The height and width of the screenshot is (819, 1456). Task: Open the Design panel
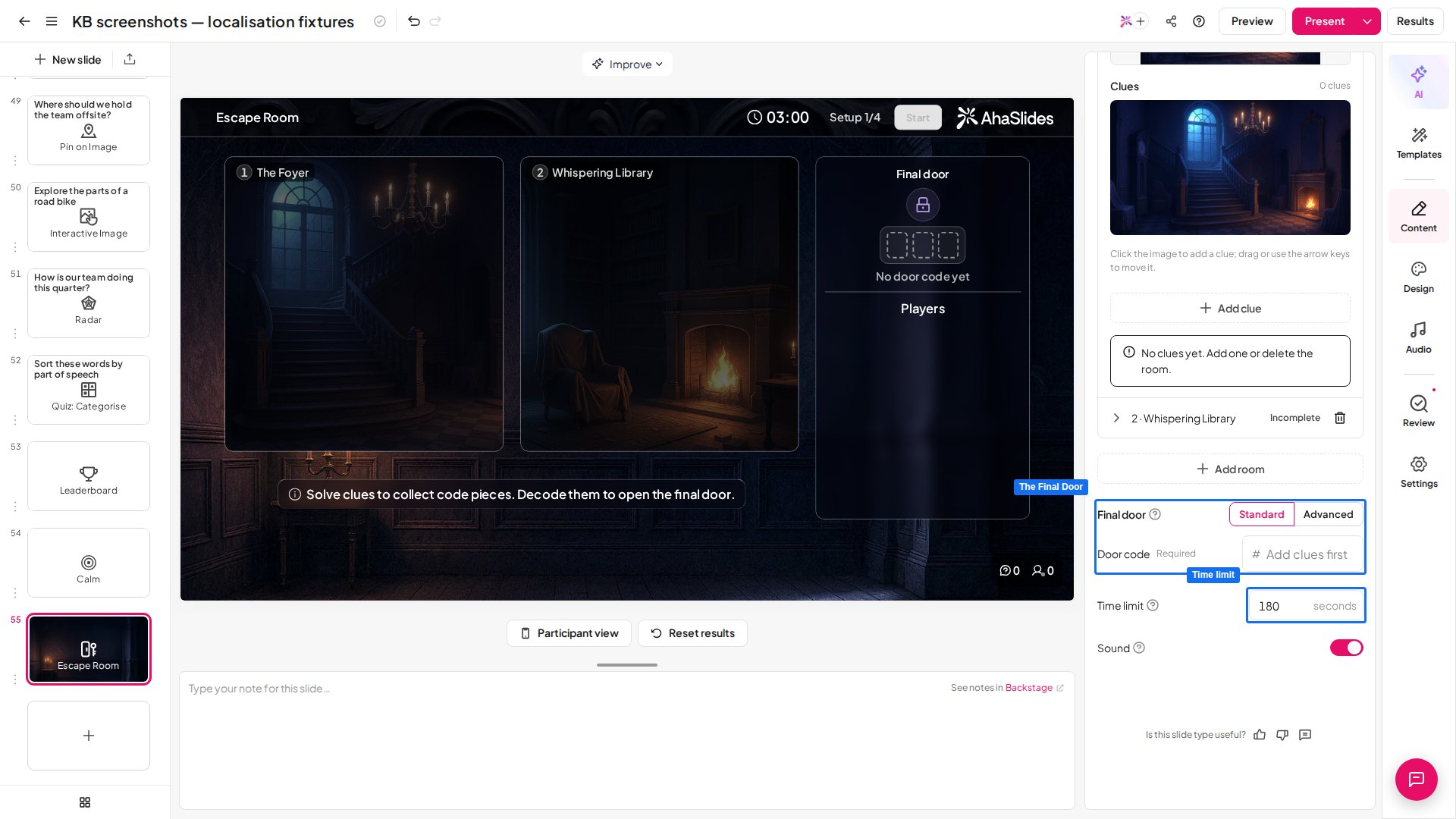tap(1418, 278)
